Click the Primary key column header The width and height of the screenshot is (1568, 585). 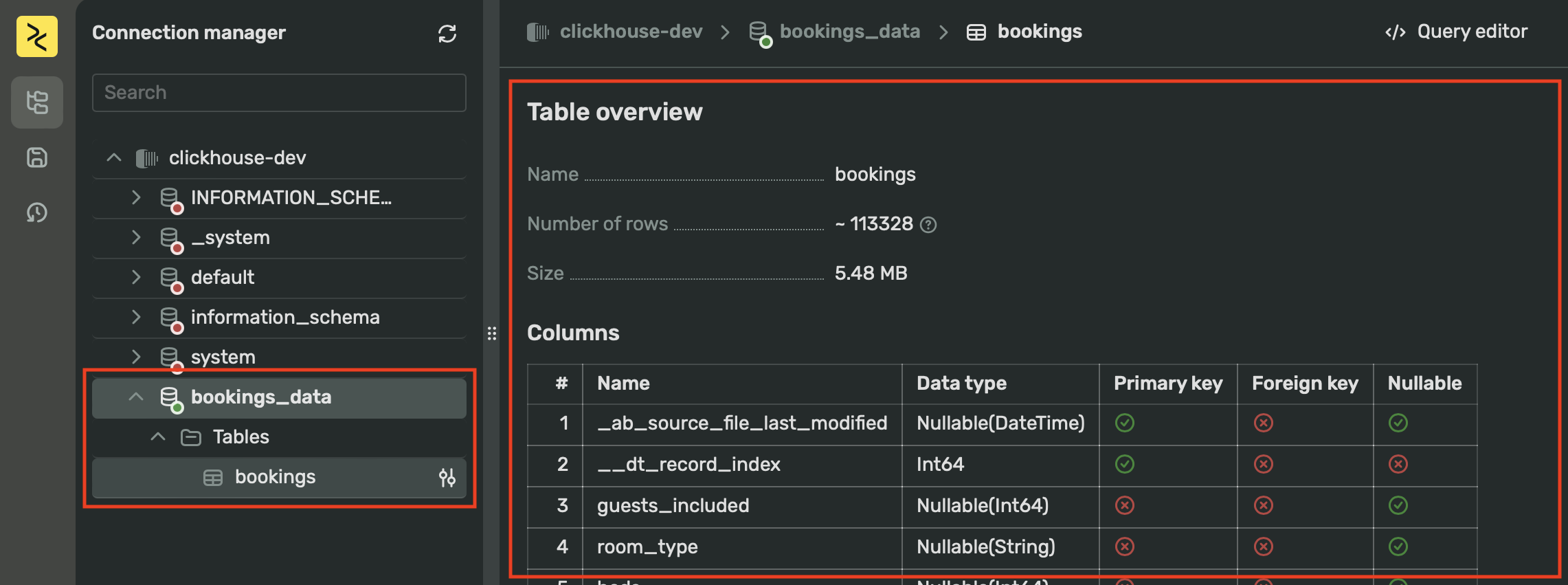1168,383
